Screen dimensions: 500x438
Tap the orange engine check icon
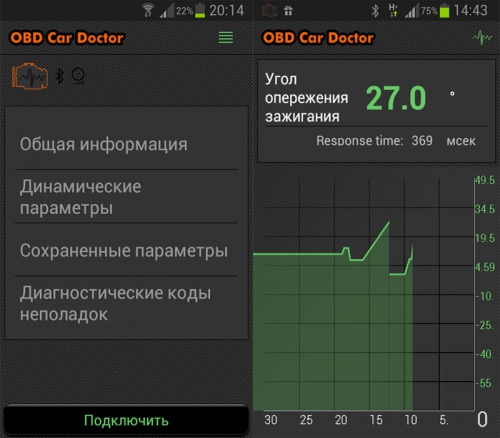click(x=30, y=76)
